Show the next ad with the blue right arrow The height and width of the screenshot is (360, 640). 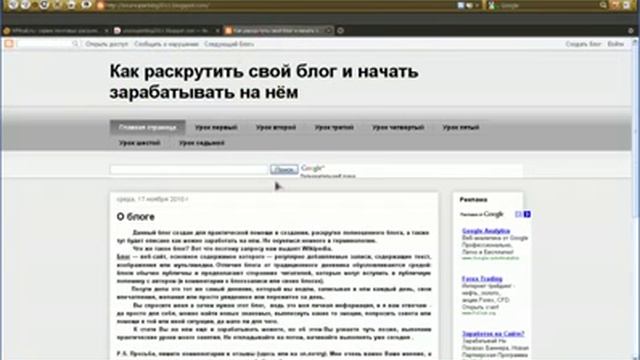click(527, 214)
